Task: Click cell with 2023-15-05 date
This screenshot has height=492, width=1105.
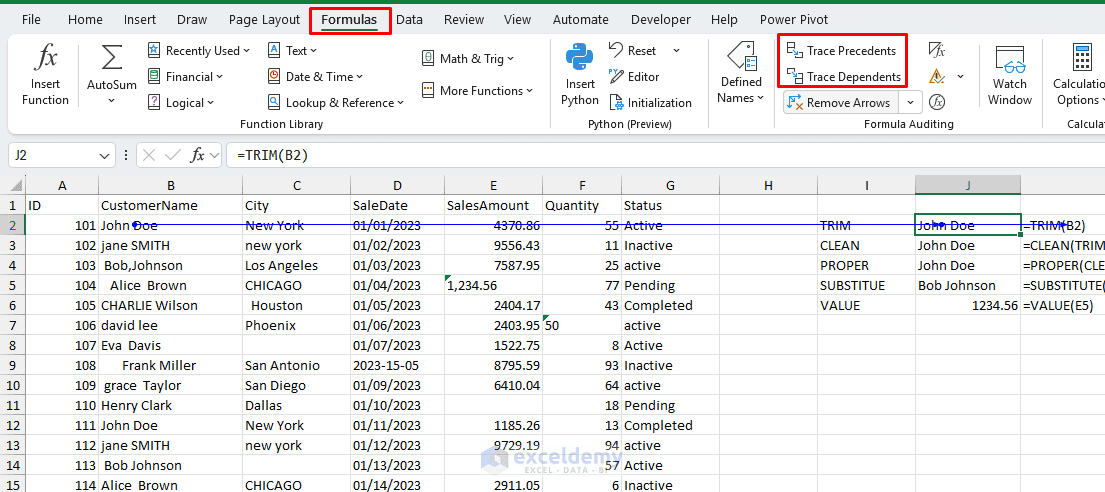Action: [397, 365]
